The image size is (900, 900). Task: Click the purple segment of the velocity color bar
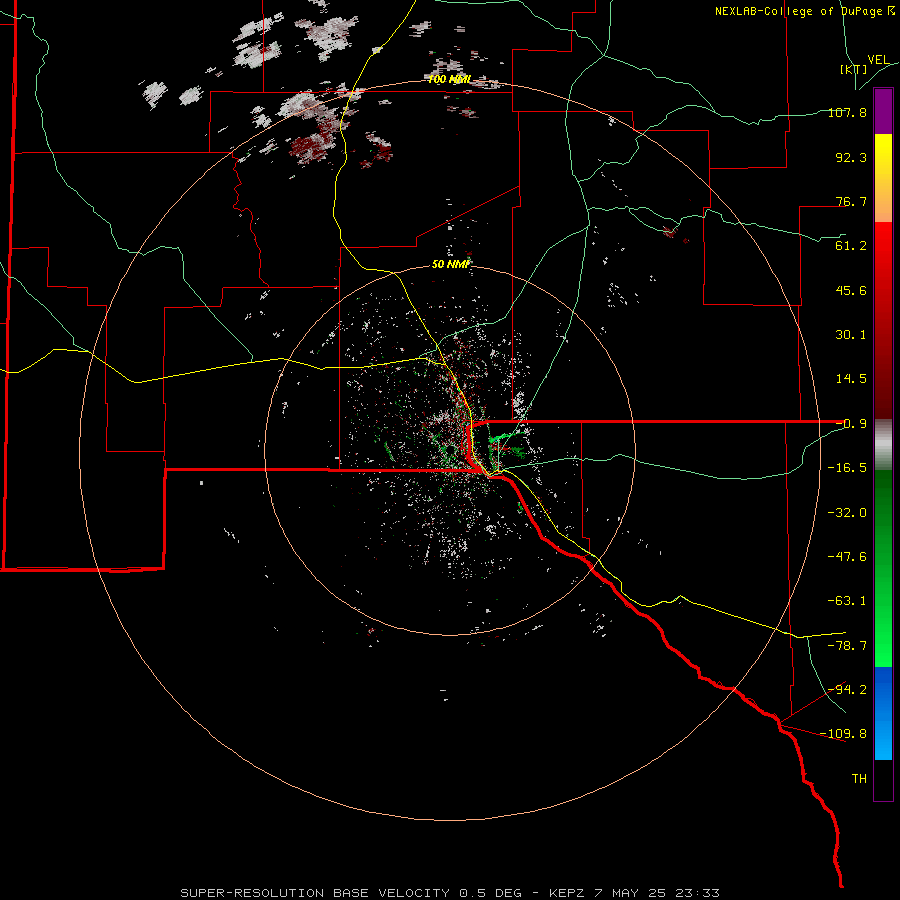coord(883,111)
